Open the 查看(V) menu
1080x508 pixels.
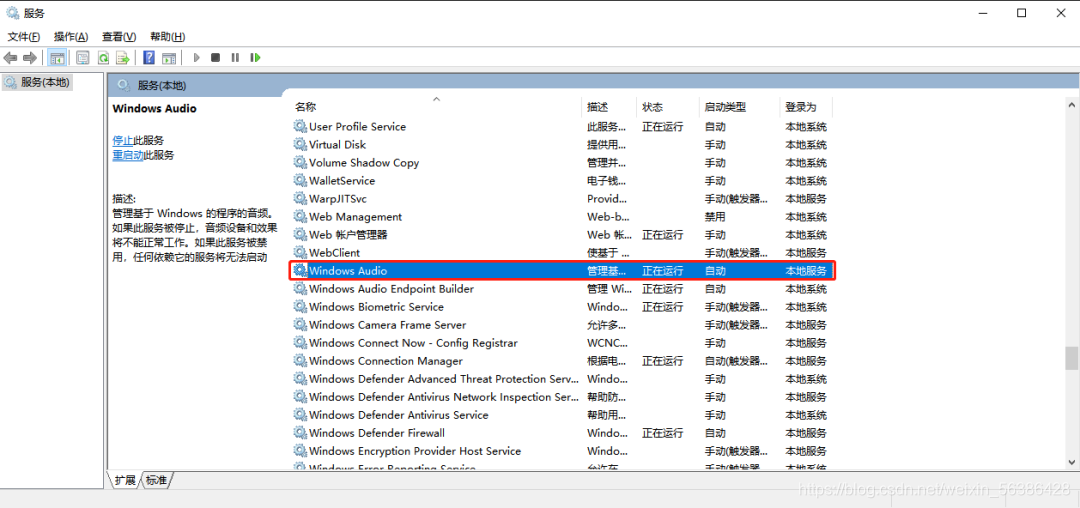pos(119,36)
